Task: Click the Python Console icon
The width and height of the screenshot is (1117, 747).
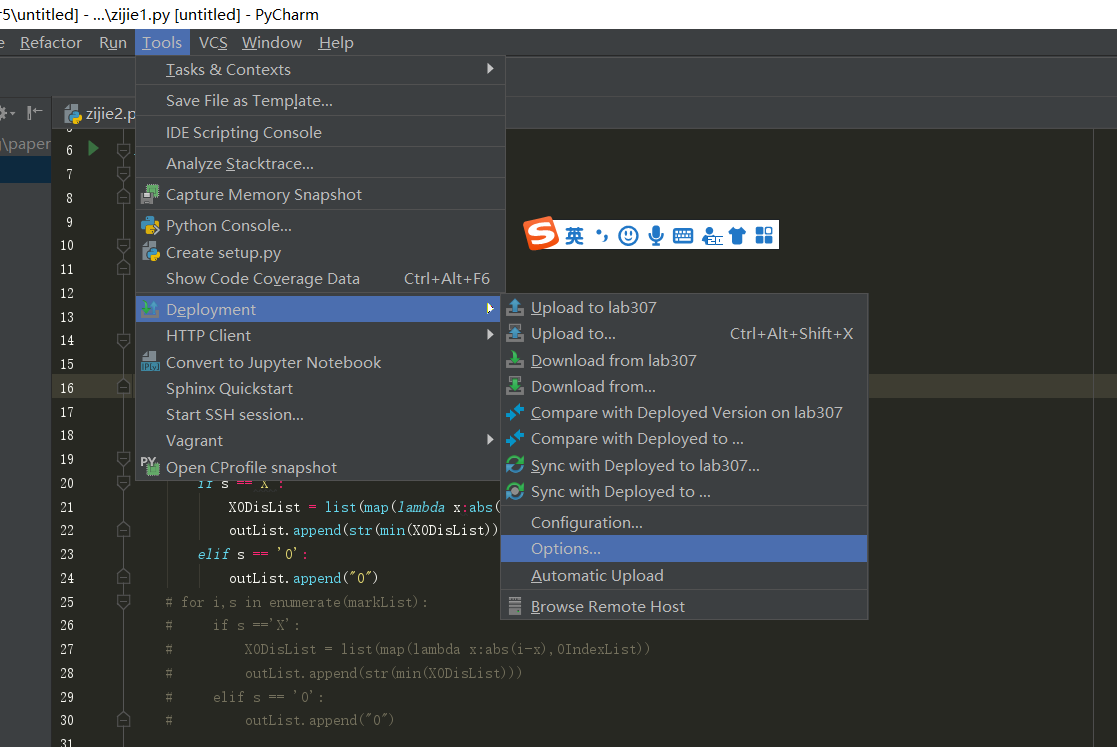Action: [150, 225]
